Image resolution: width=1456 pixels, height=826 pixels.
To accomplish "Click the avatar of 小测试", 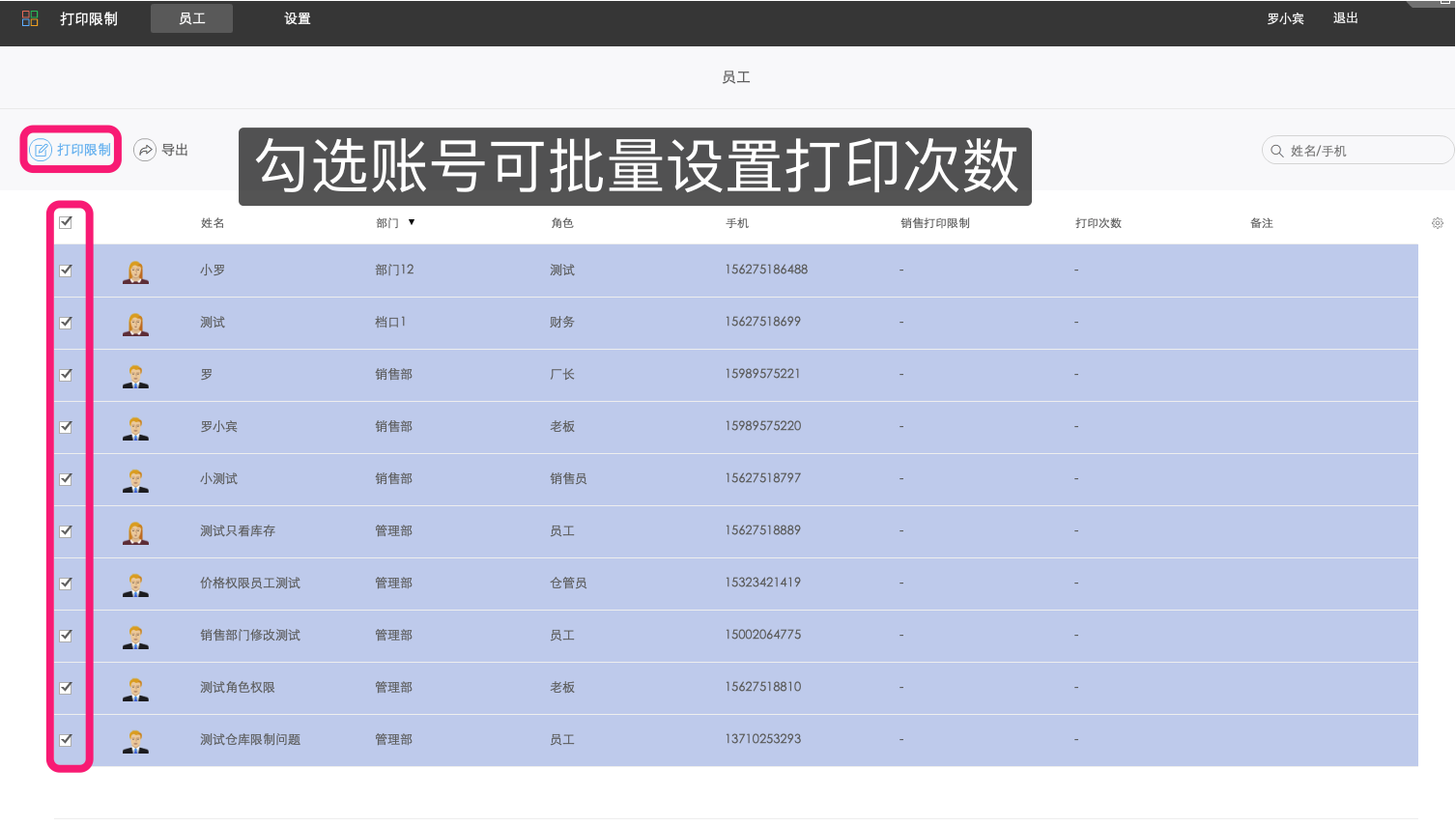I will click(136, 480).
